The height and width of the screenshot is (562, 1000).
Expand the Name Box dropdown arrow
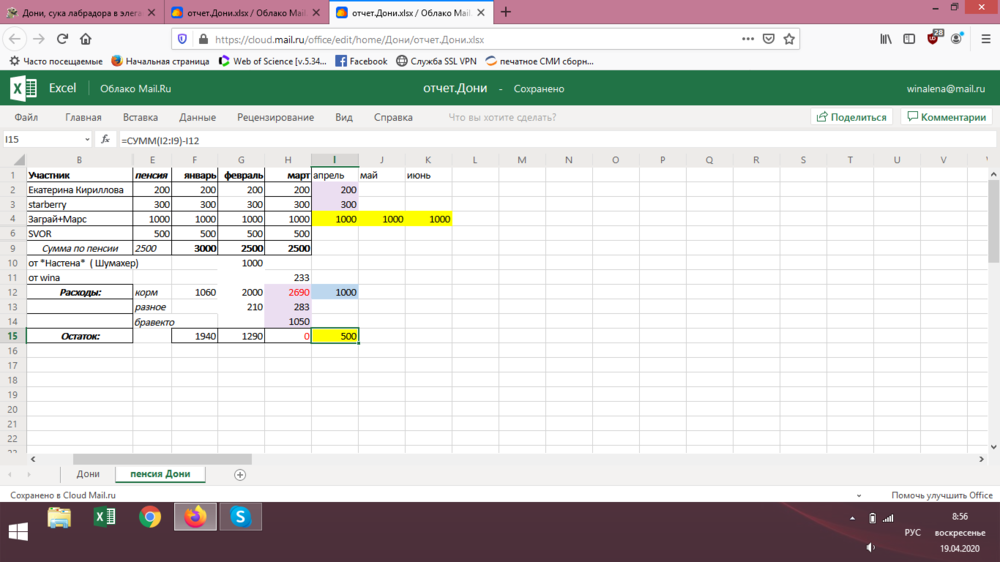(x=87, y=140)
